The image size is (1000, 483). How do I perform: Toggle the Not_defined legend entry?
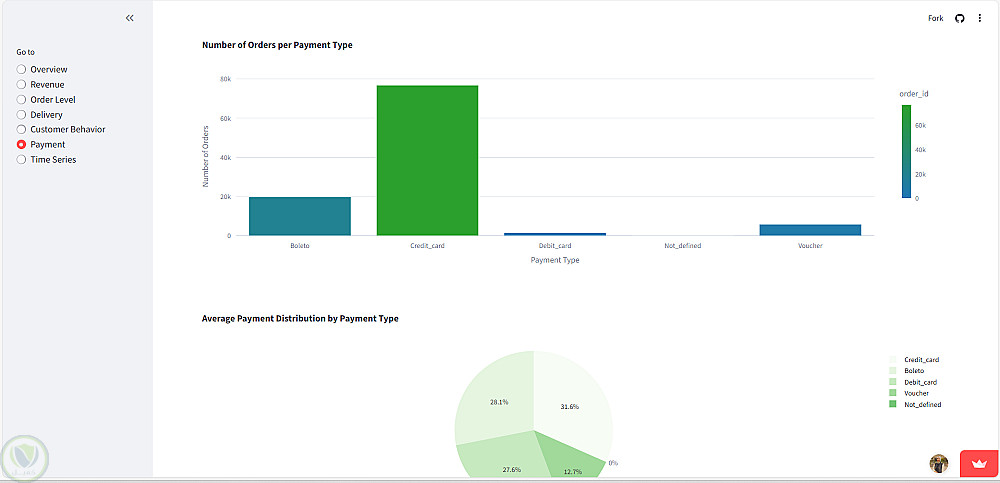click(922, 405)
